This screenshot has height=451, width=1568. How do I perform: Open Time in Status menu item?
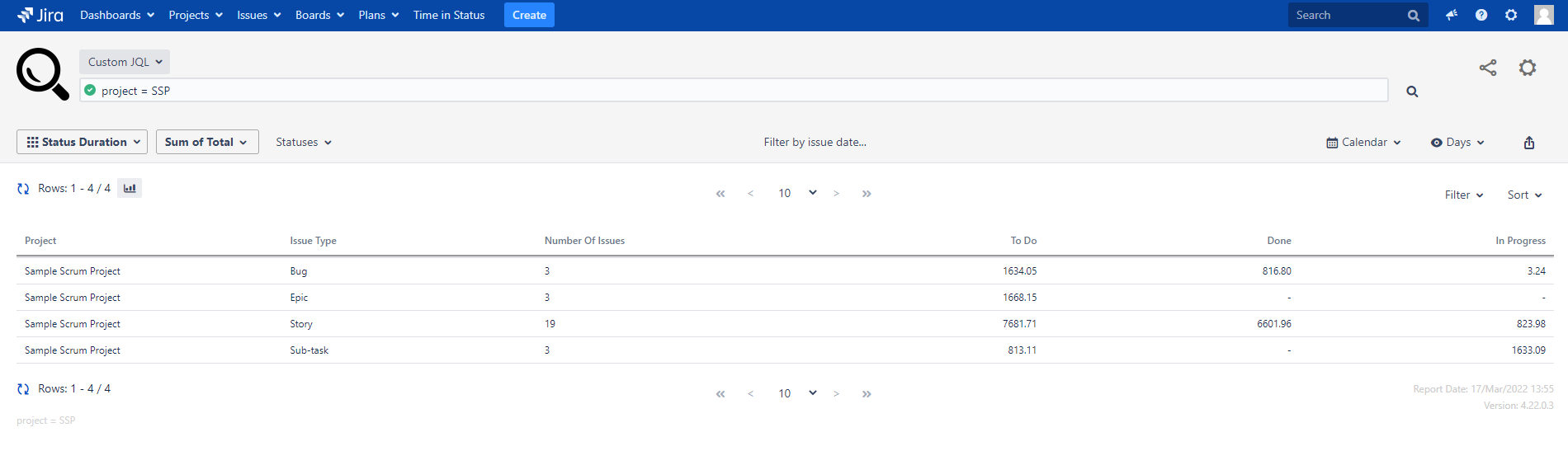point(449,15)
